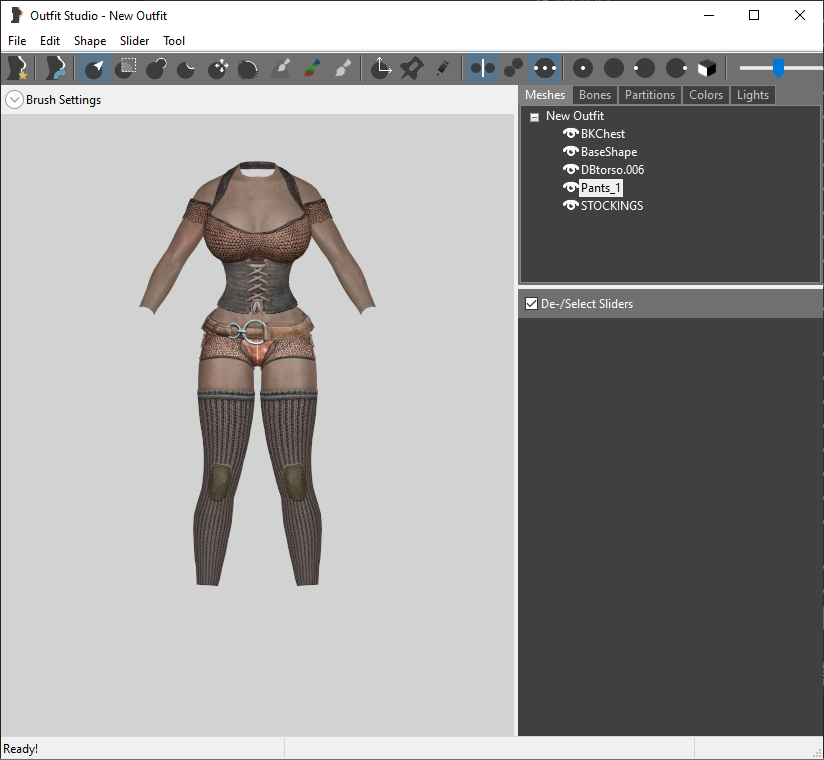
Task: Switch to the Meshes tab
Action: click(x=545, y=95)
